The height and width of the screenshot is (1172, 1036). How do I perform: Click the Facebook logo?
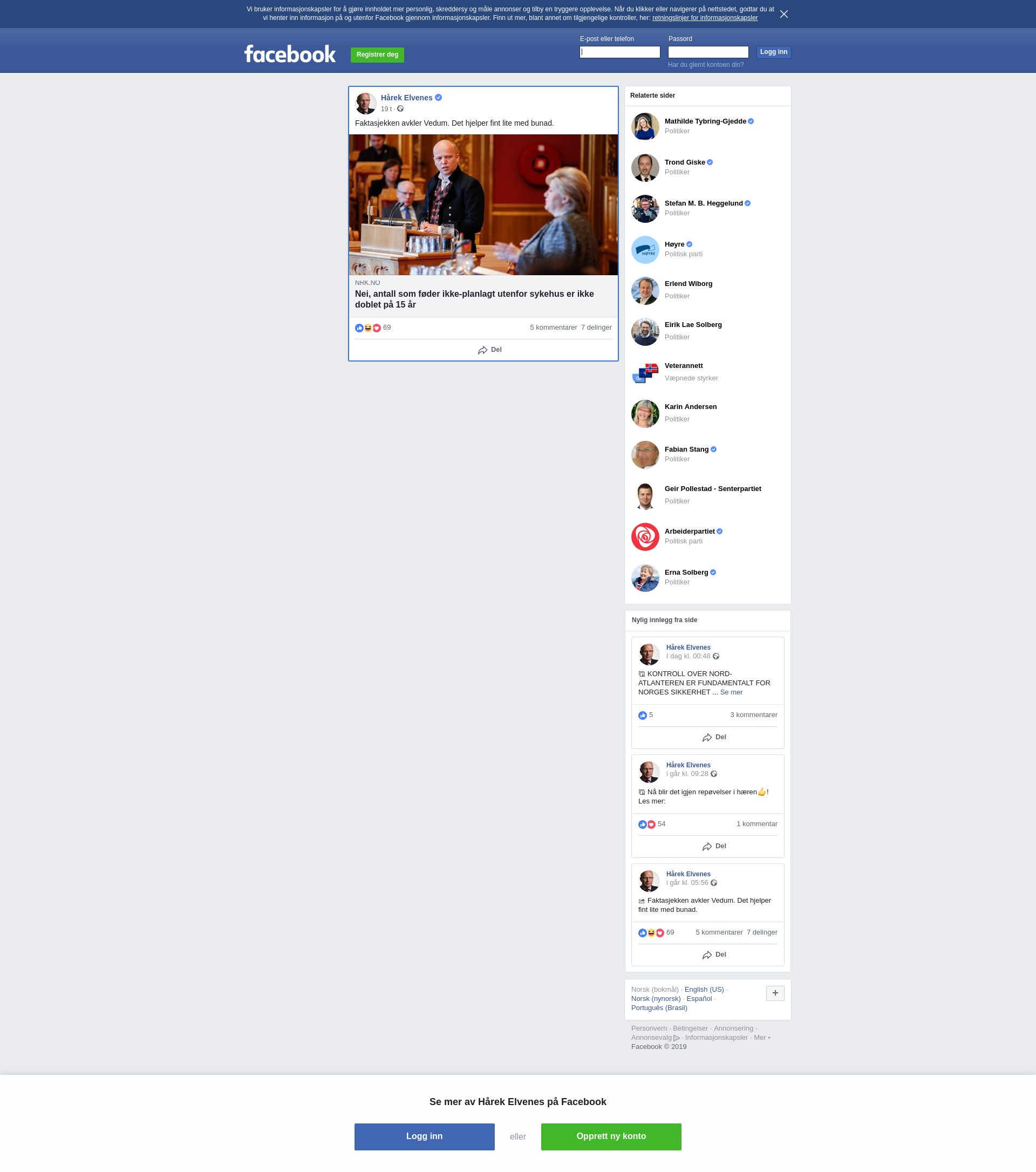click(x=290, y=54)
